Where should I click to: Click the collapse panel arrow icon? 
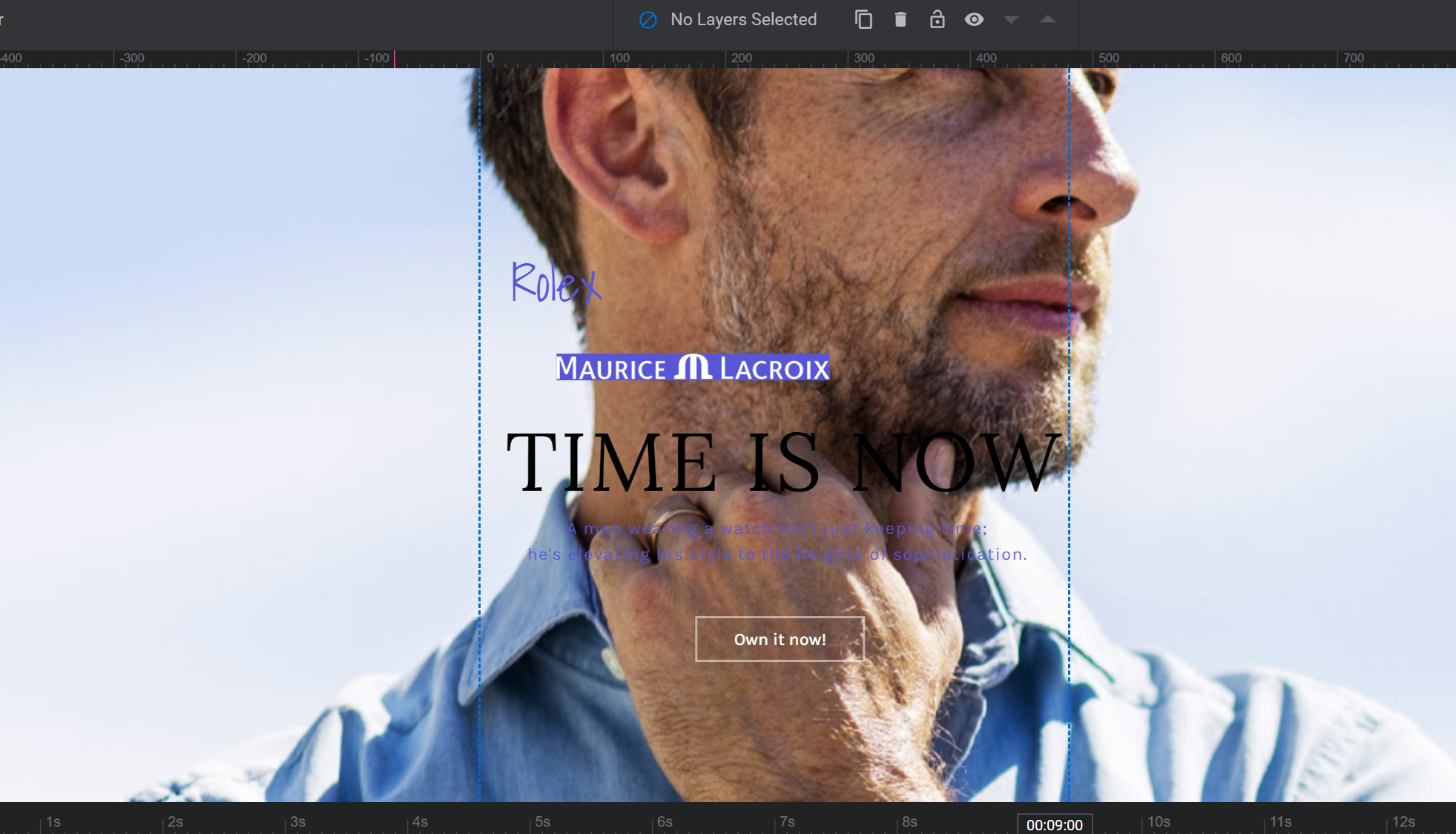1048,18
